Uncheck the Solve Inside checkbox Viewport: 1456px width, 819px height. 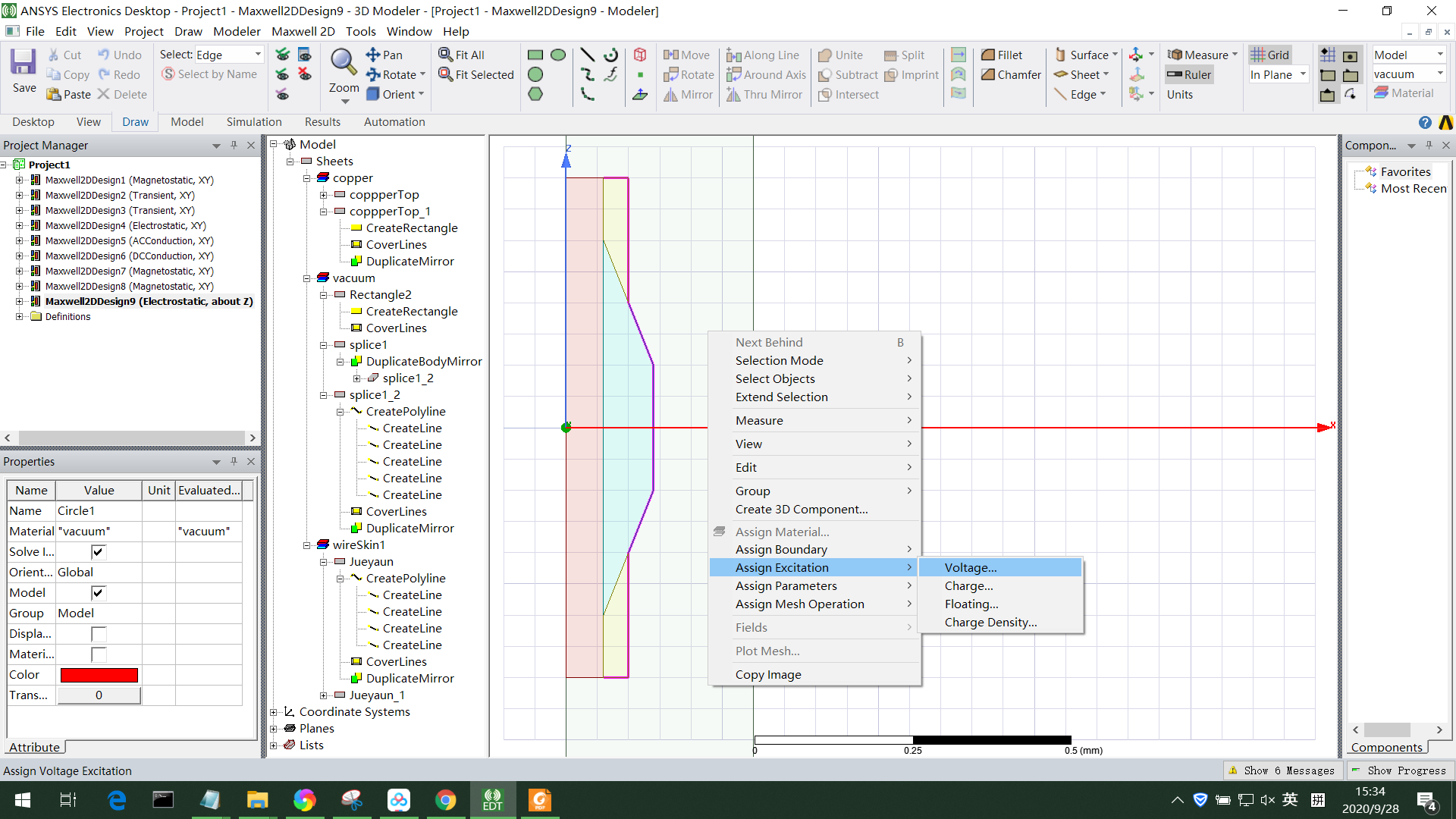98,551
